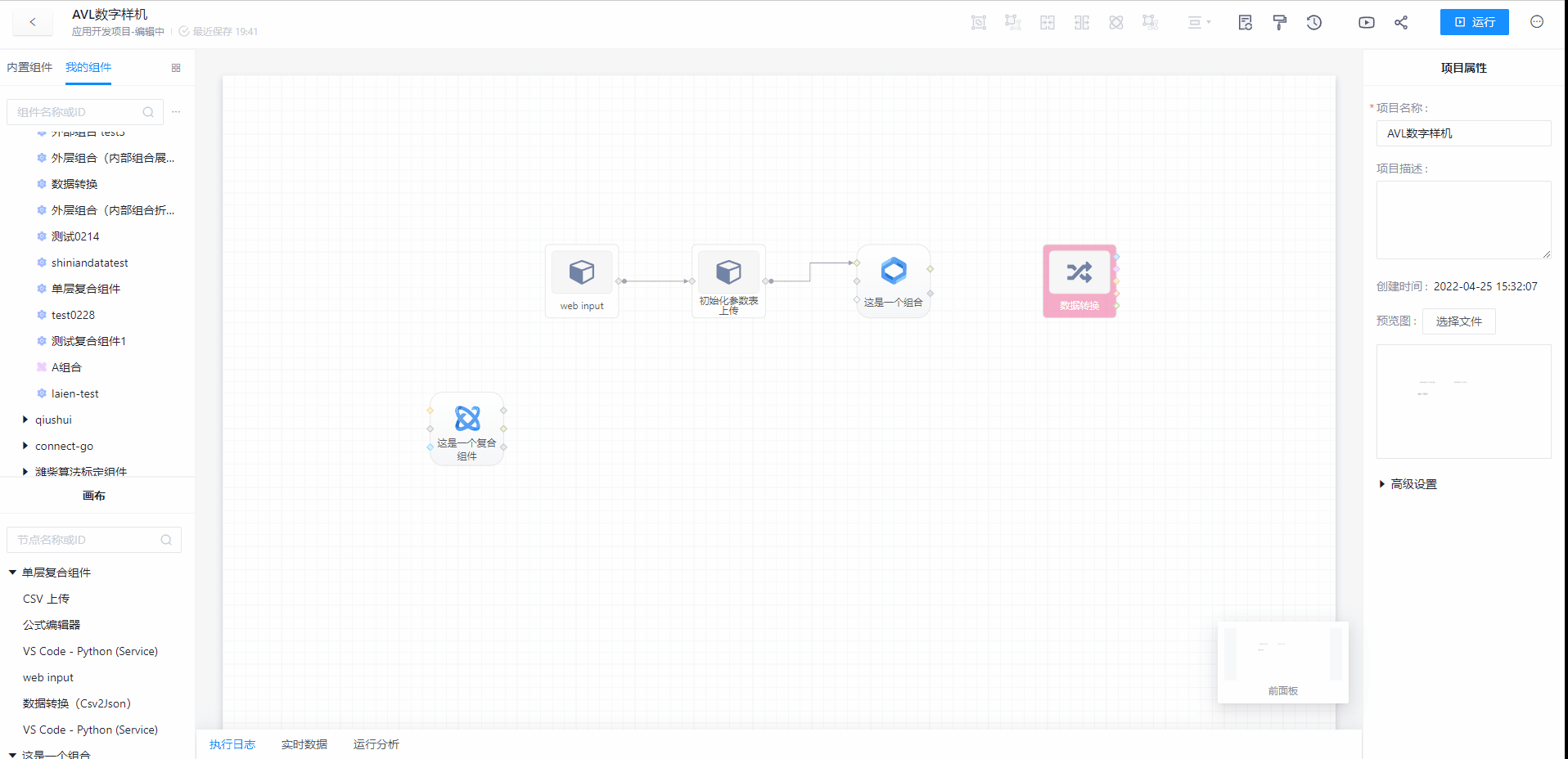The height and width of the screenshot is (759, 1568).
Task: Open the version history clock icon
Action: tap(1314, 23)
